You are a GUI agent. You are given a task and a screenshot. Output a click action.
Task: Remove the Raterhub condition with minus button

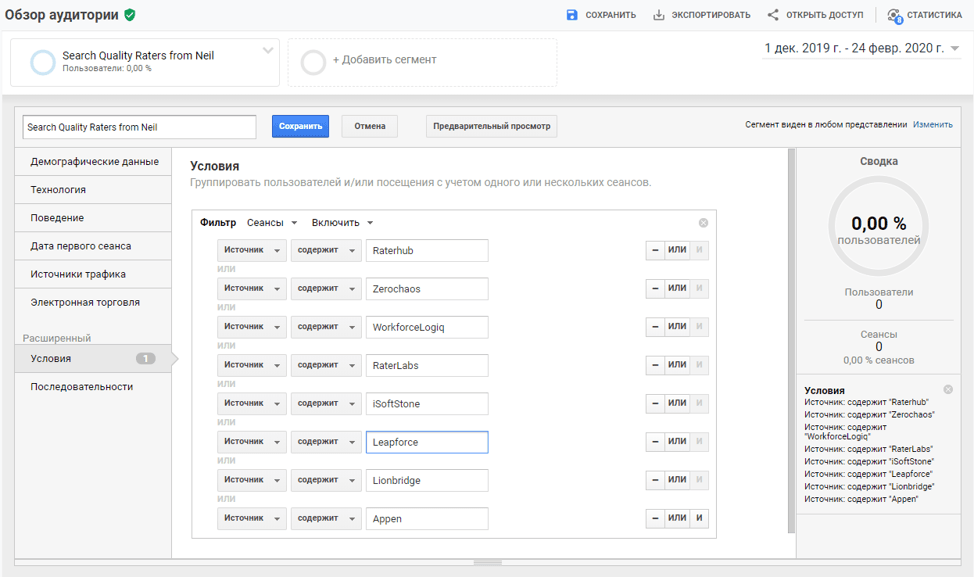point(655,250)
